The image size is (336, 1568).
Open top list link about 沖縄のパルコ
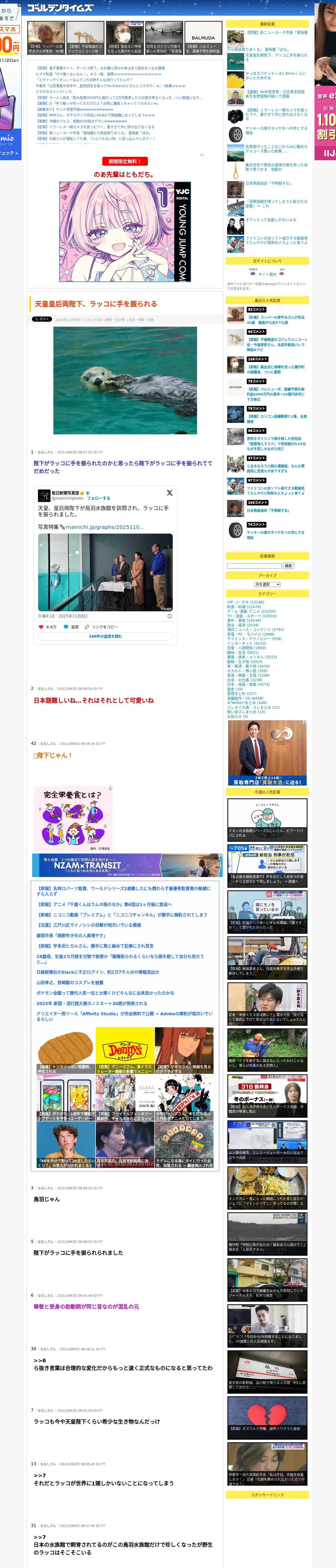pyautogui.click(x=81, y=121)
